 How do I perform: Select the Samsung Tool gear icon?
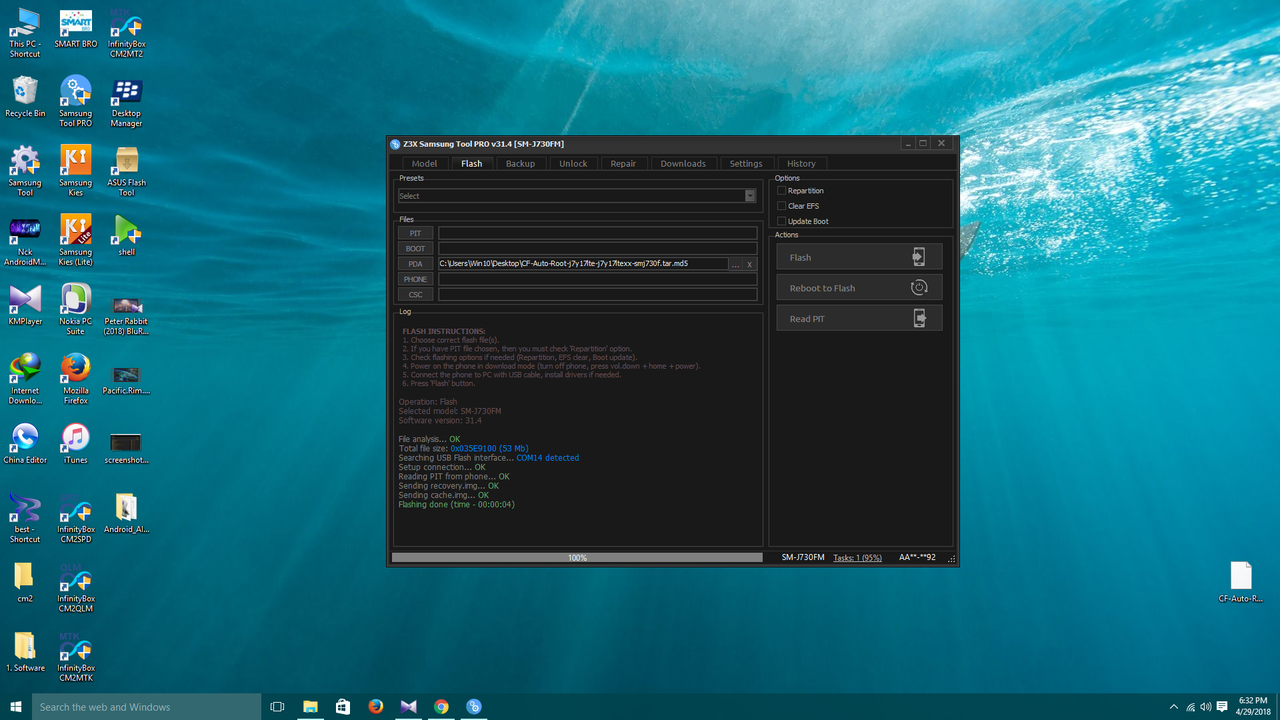pyautogui.click(x=25, y=170)
